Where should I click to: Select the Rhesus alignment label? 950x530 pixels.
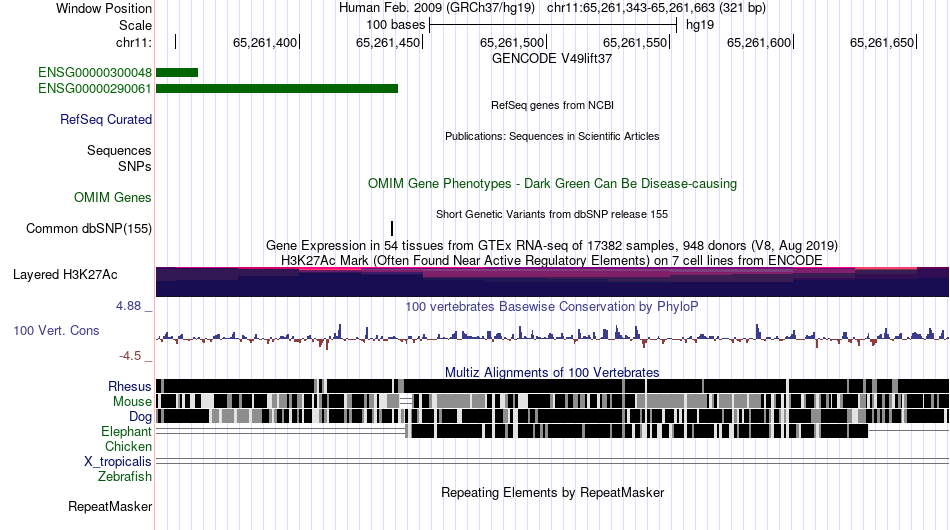click(130, 386)
